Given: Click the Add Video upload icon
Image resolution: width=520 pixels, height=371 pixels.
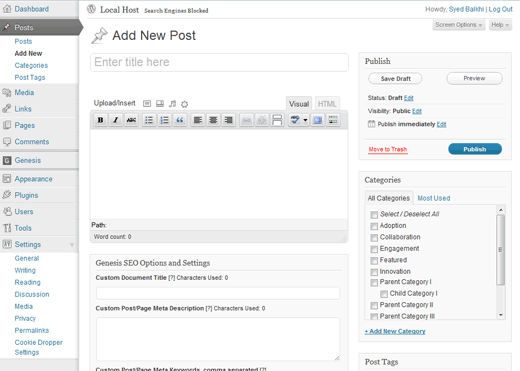Looking at the screenshot, I should 160,104.
